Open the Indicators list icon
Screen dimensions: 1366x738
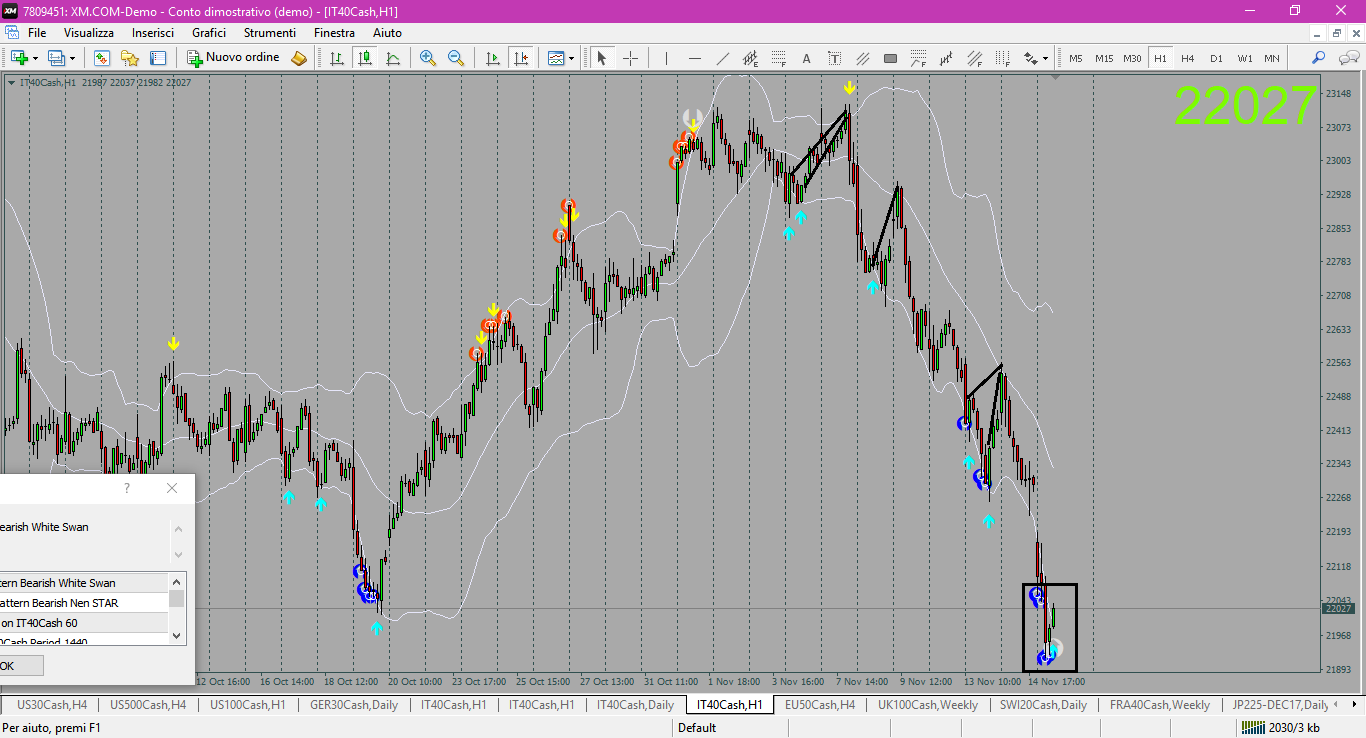pyautogui.click(x=556, y=58)
